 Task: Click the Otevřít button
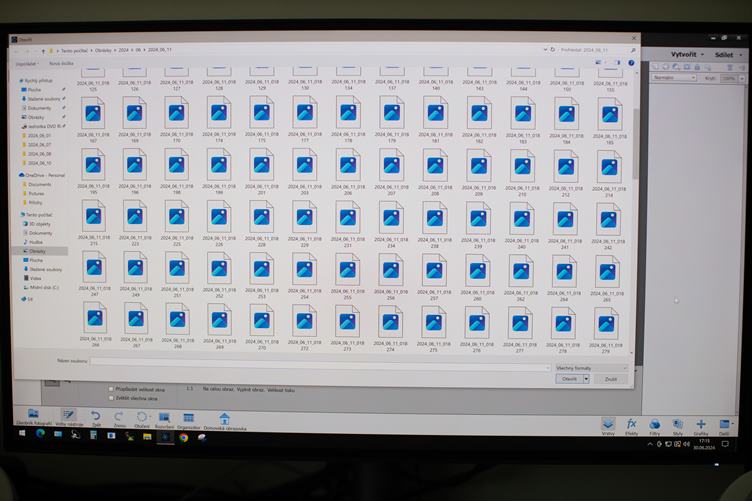[x=569, y=379]
